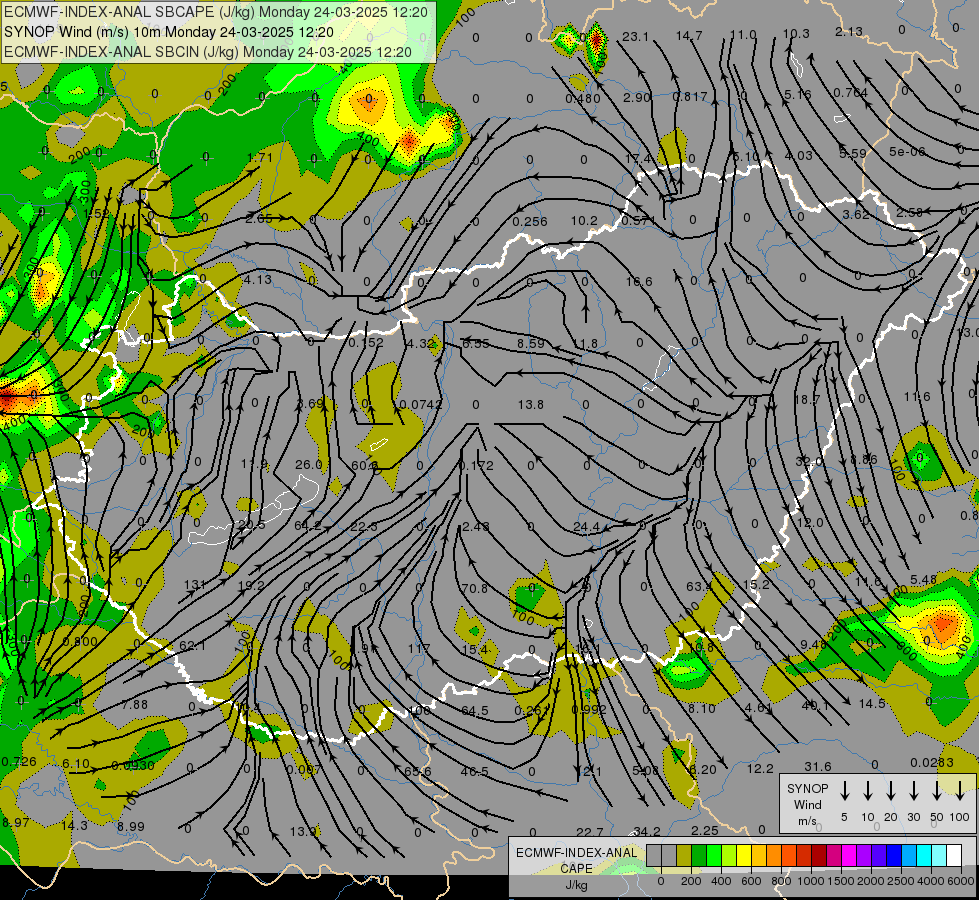Image resolution: width=979 pixels, height=900 pixels.
Task: Click the map value 32.0
Action: (x=809, y=462)
